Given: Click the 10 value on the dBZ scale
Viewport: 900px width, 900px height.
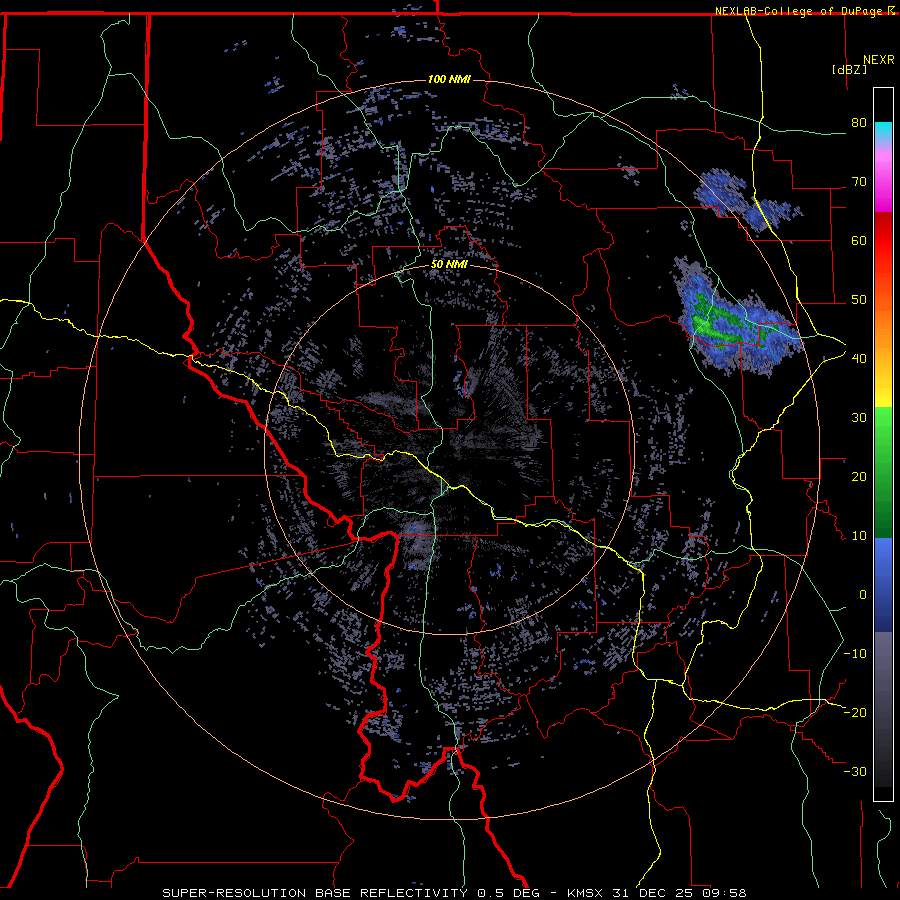Looking at the screenshot, I should coord(859,536).
